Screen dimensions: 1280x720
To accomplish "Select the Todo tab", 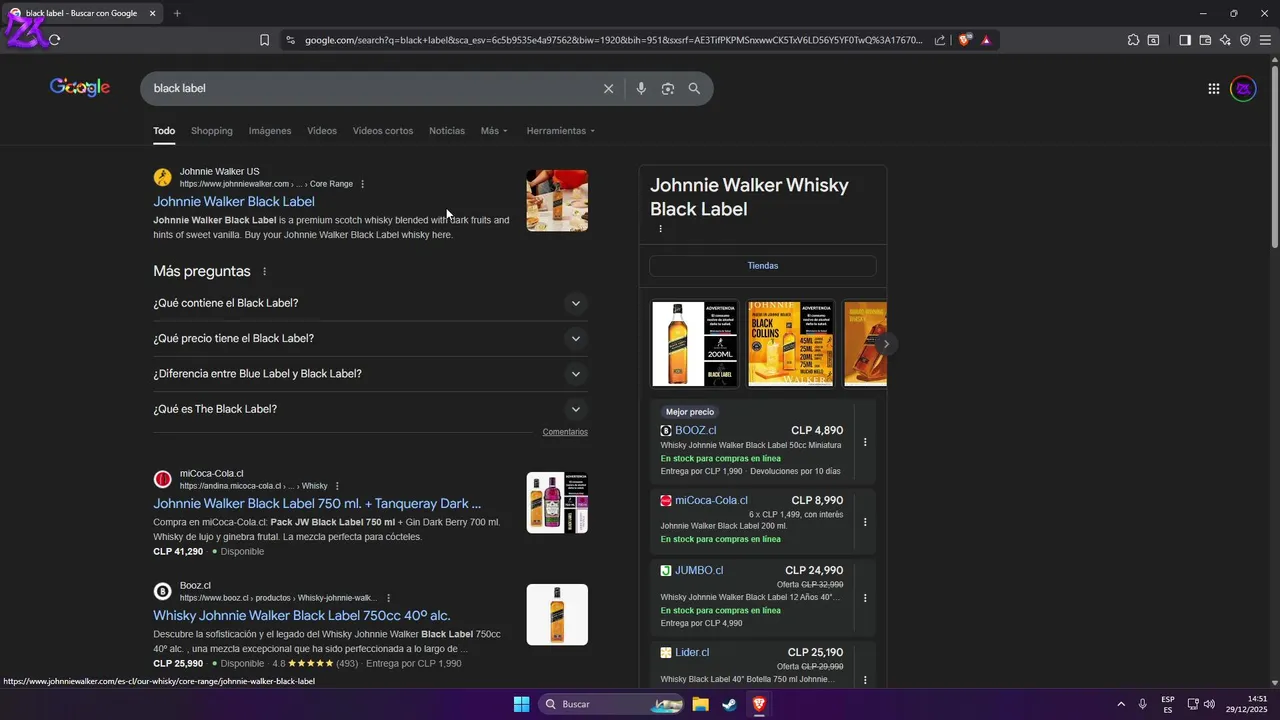I will (164, 131).
